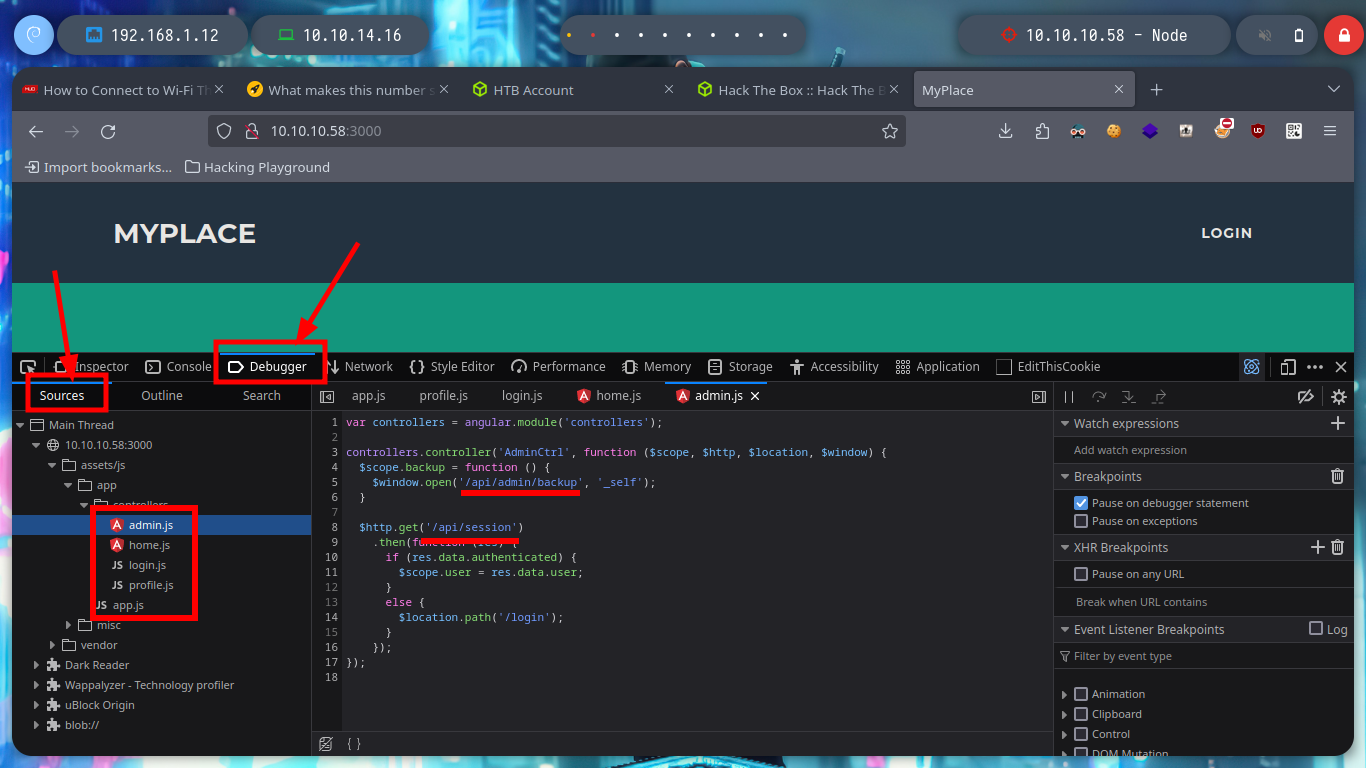Open the cookie extension icon
1366x768 pixels.
click(1114, 131)
